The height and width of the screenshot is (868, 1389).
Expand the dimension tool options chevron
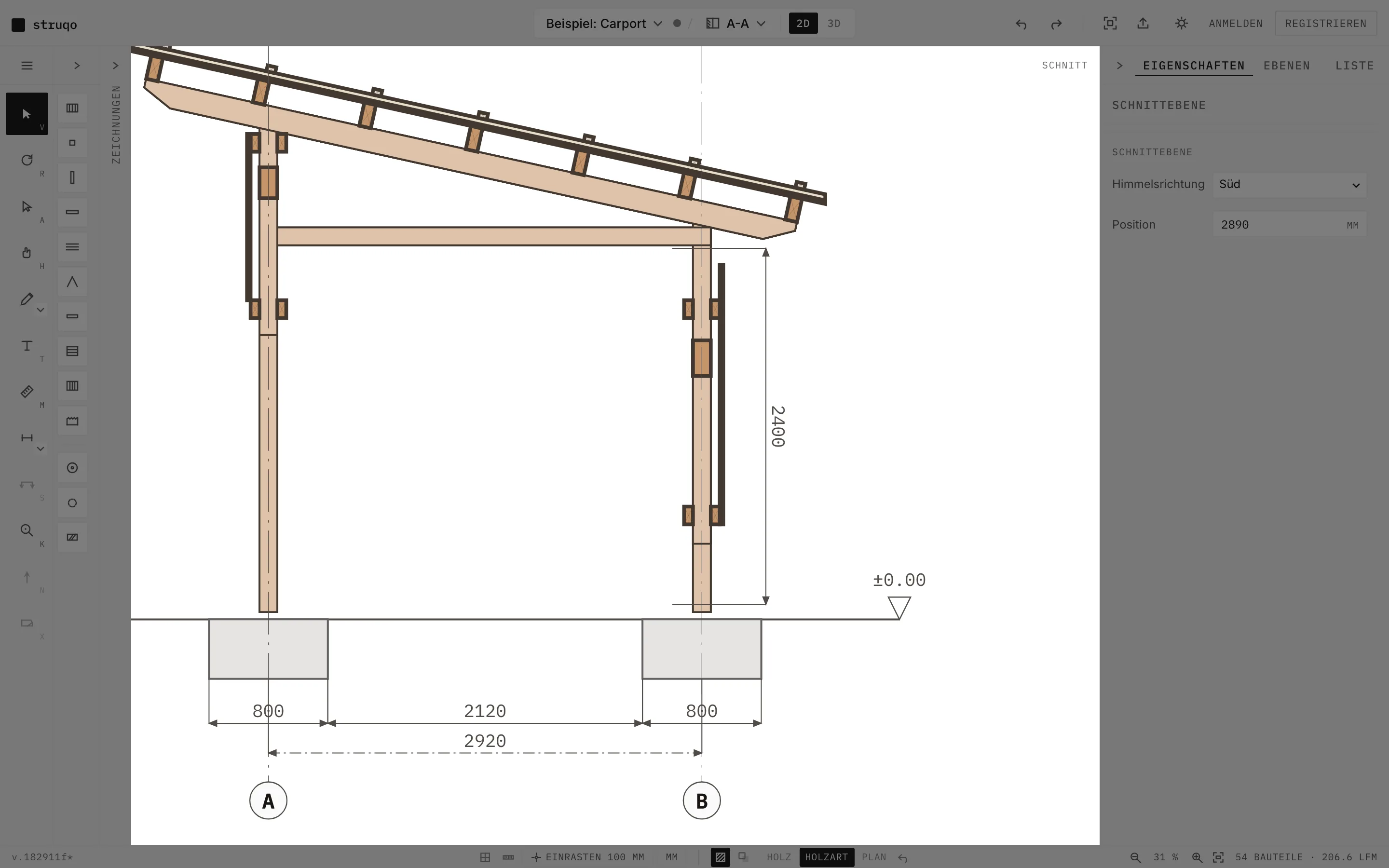[40, 449]
